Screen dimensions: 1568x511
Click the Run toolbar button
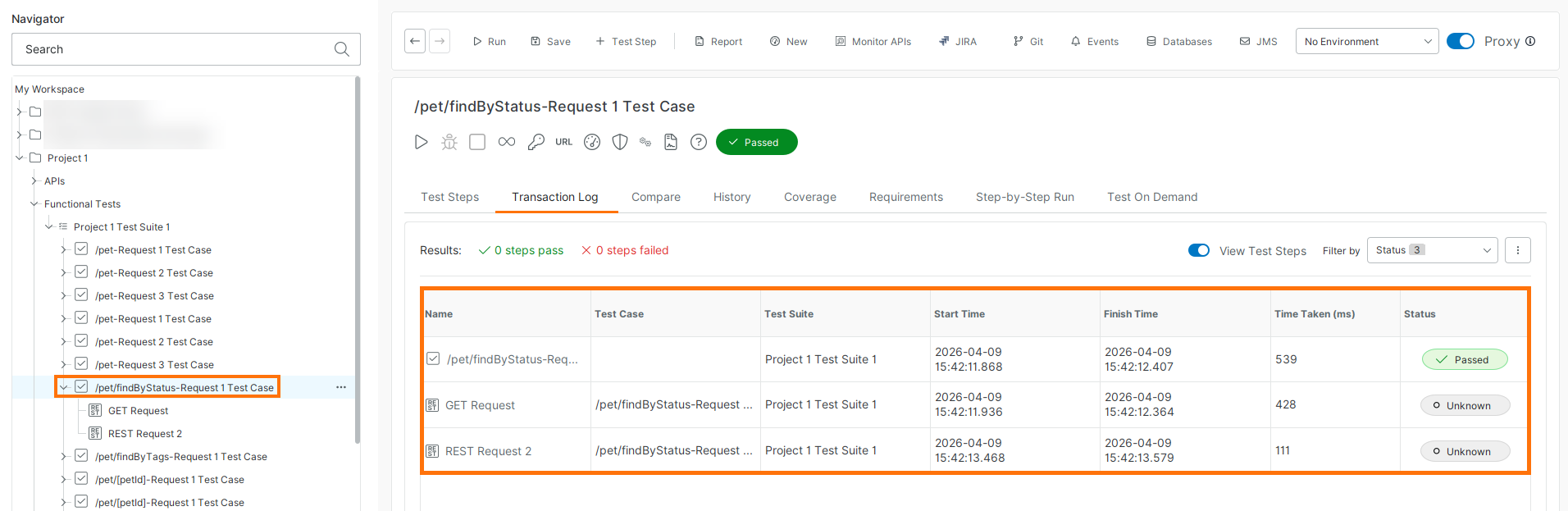click(489, 41)
